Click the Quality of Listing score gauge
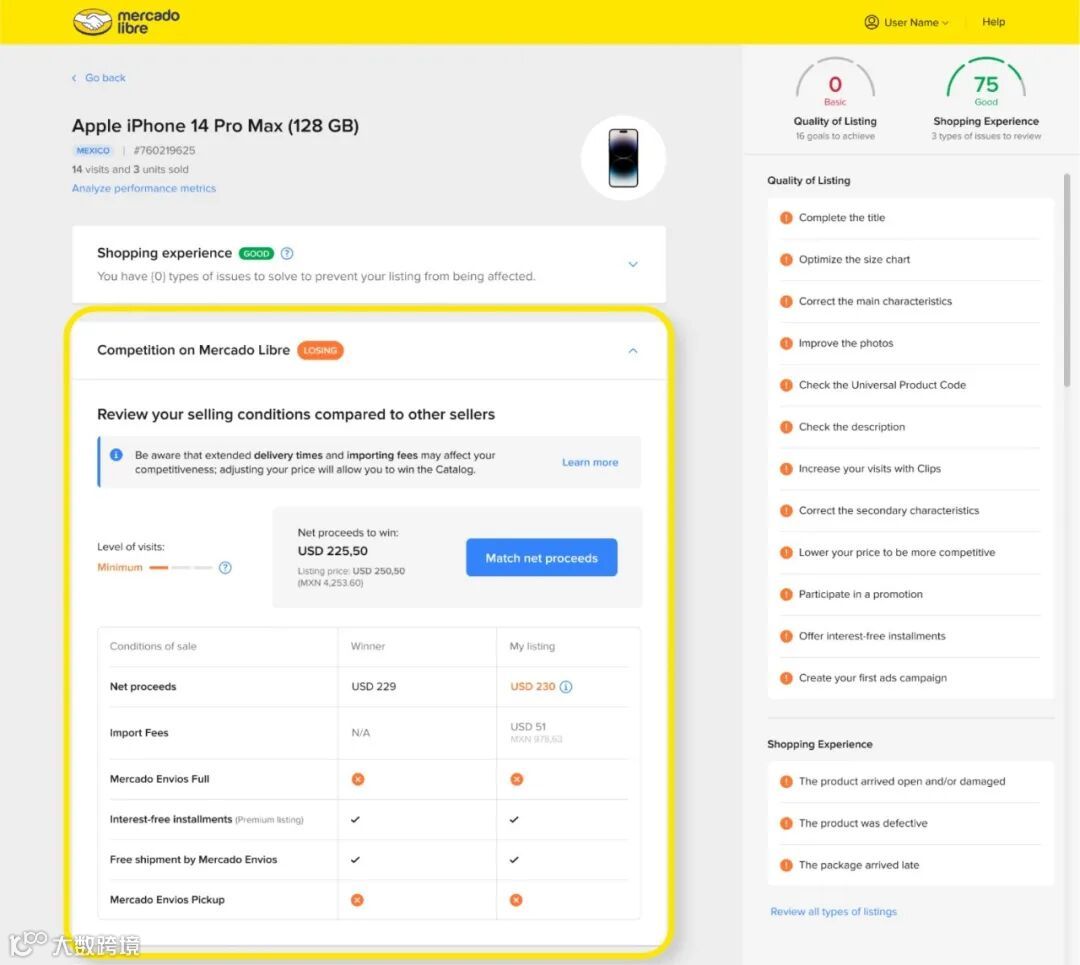The height and width of the screenshot is (965, 1080). [x=835, y=81]
